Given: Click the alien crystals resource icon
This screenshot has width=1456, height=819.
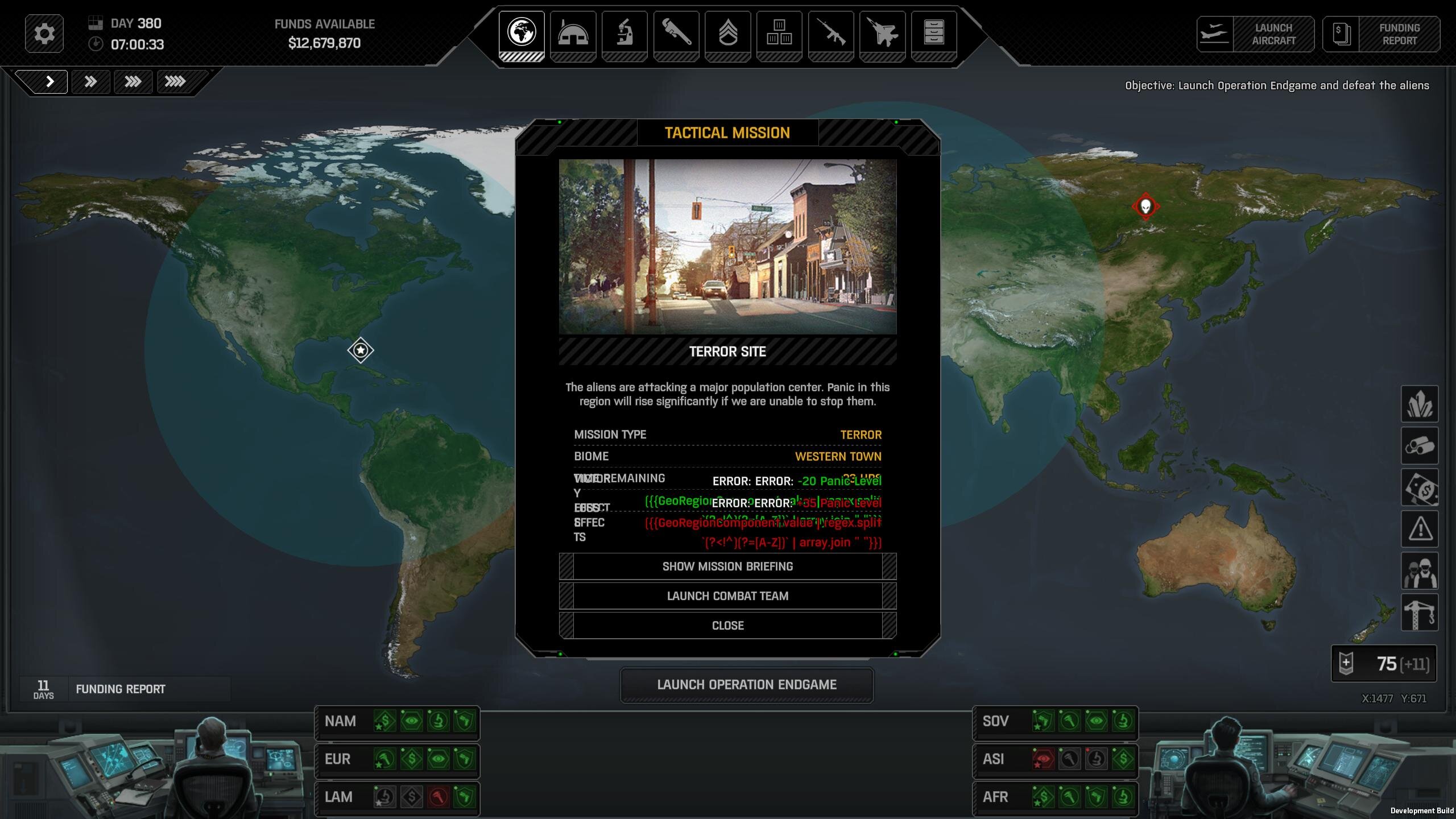Looking at the screenshot, I should [x=1420, y=404].
